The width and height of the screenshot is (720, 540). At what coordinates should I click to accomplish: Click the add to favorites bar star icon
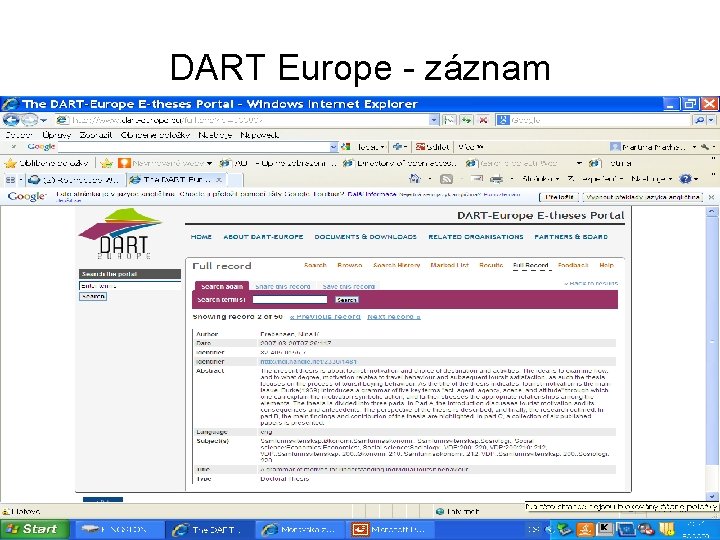click(107, 163)
